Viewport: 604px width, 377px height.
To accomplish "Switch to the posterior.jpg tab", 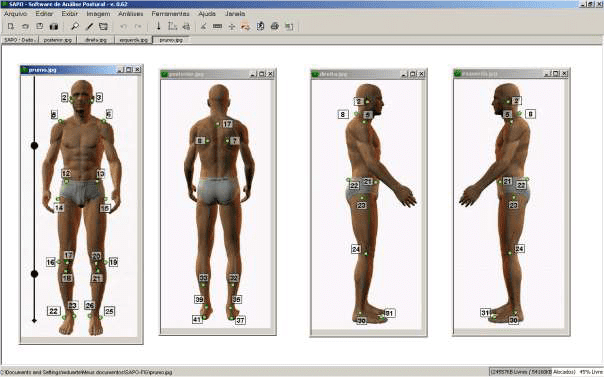I will click(x=57, y=40).
